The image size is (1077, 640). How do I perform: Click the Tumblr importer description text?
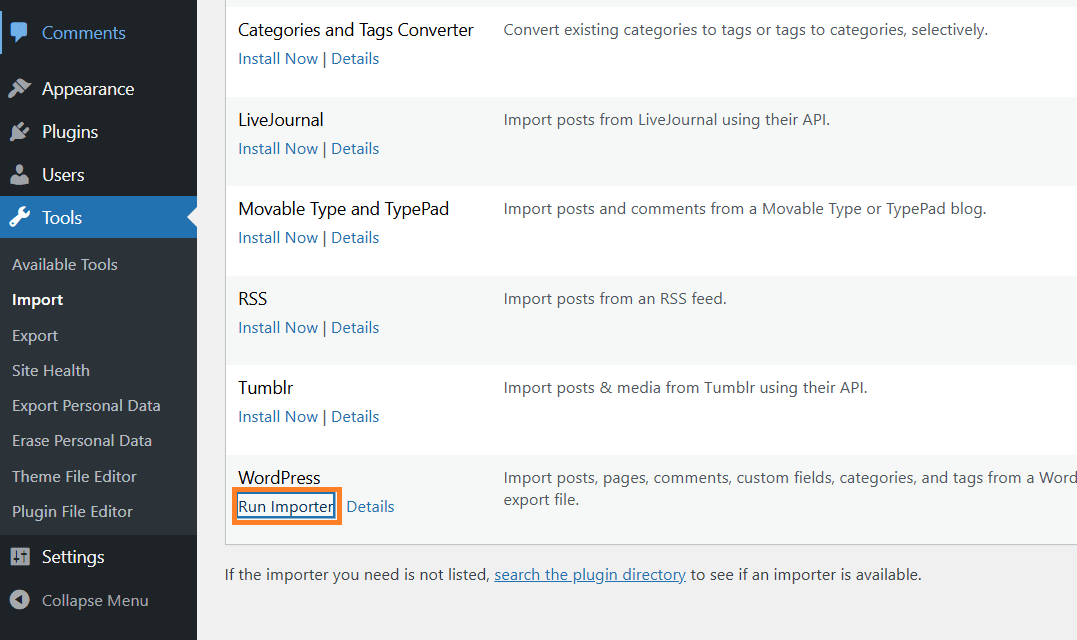coord(685,387)
